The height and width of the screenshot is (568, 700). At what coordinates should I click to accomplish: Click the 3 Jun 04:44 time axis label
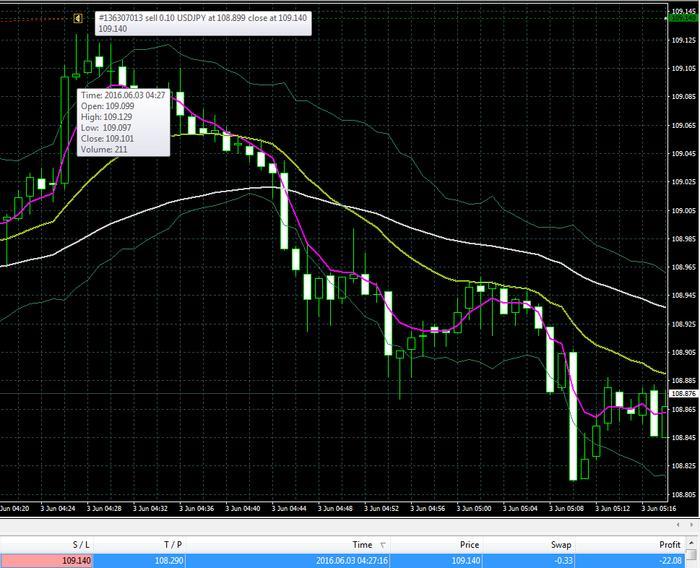(x=290, y=508)
